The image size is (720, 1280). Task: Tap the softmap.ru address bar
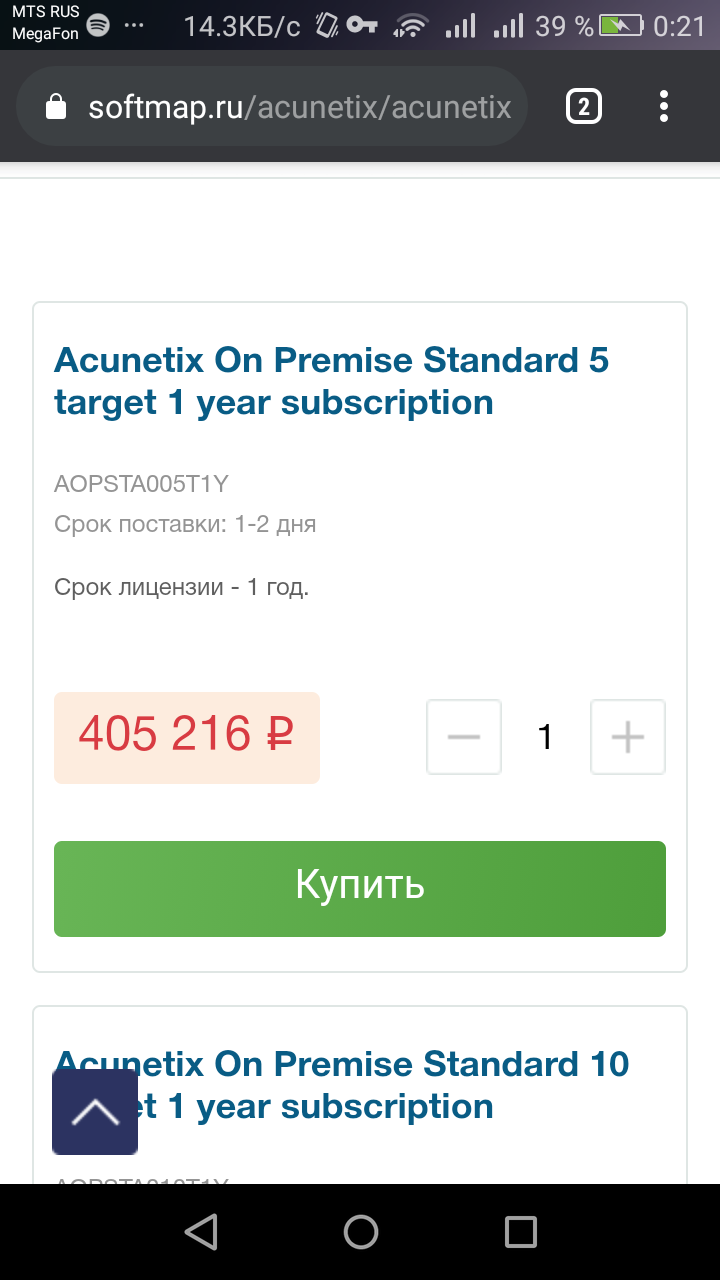[298, 107]
